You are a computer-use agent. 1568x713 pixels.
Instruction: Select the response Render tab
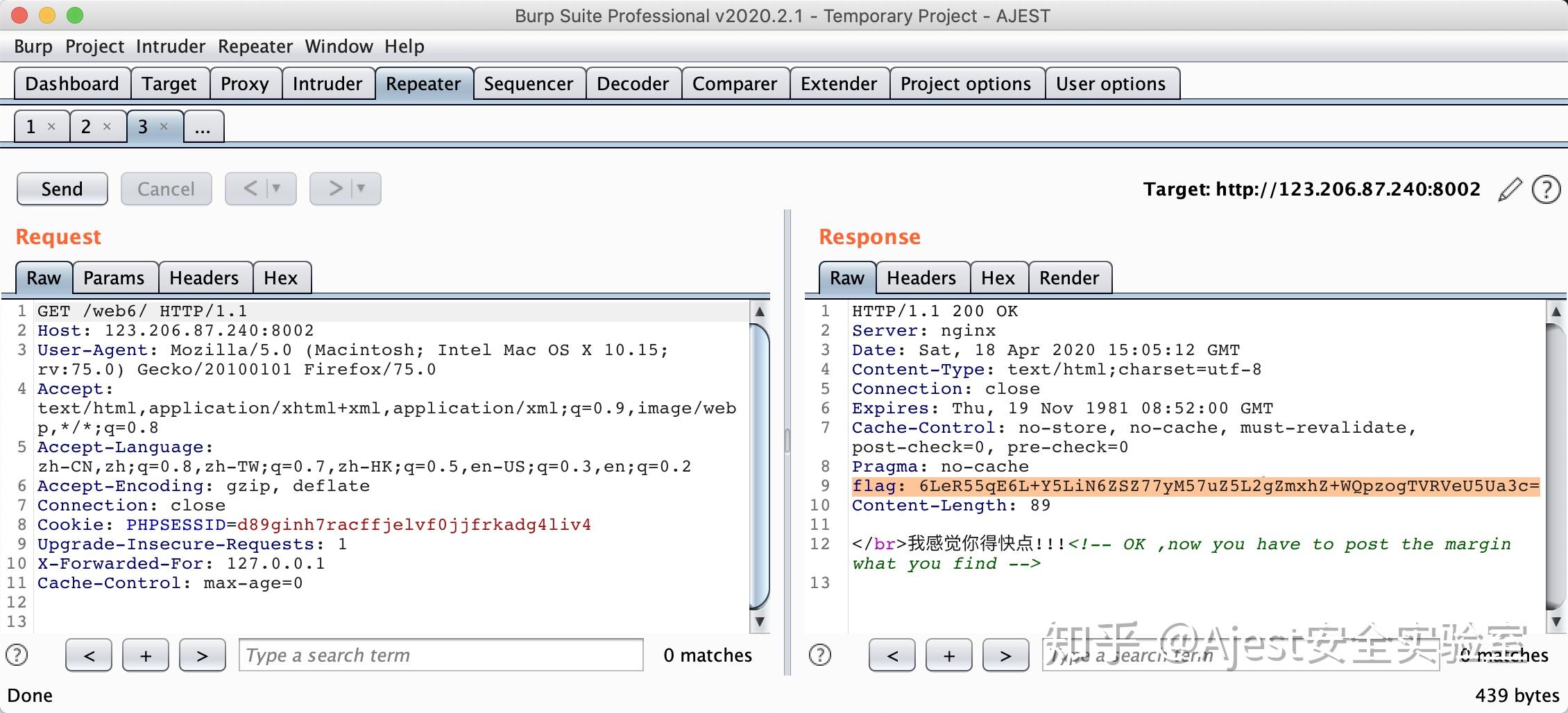(x=1069, y=278)
